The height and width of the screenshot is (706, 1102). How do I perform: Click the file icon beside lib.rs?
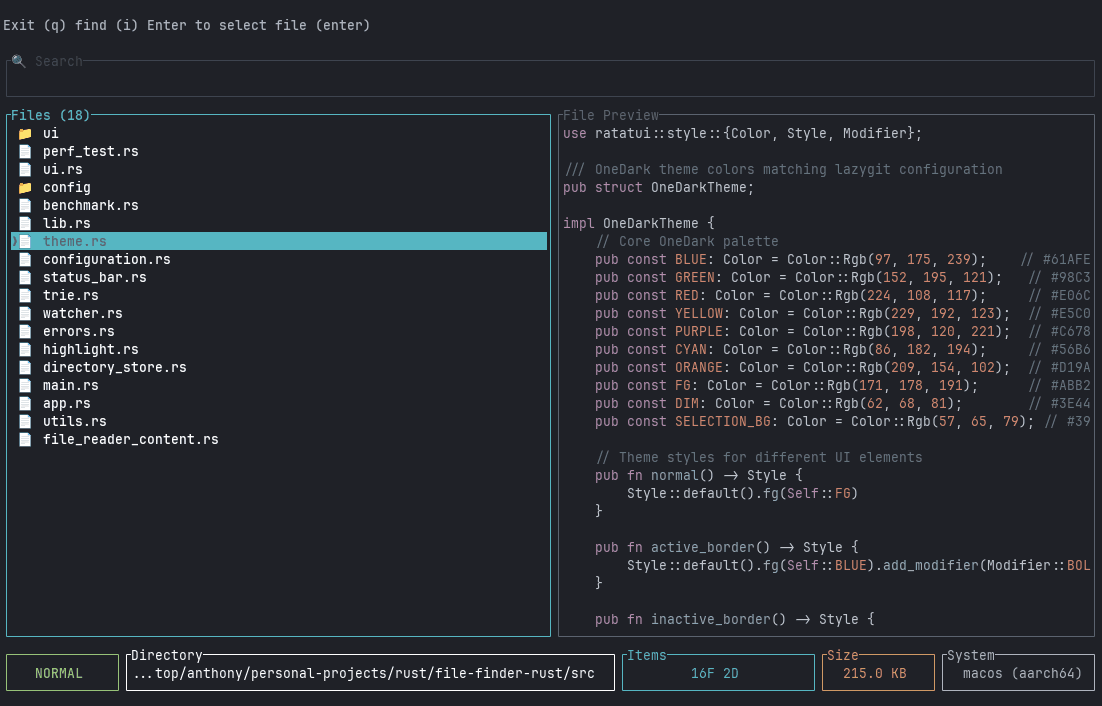coord(24,223)
